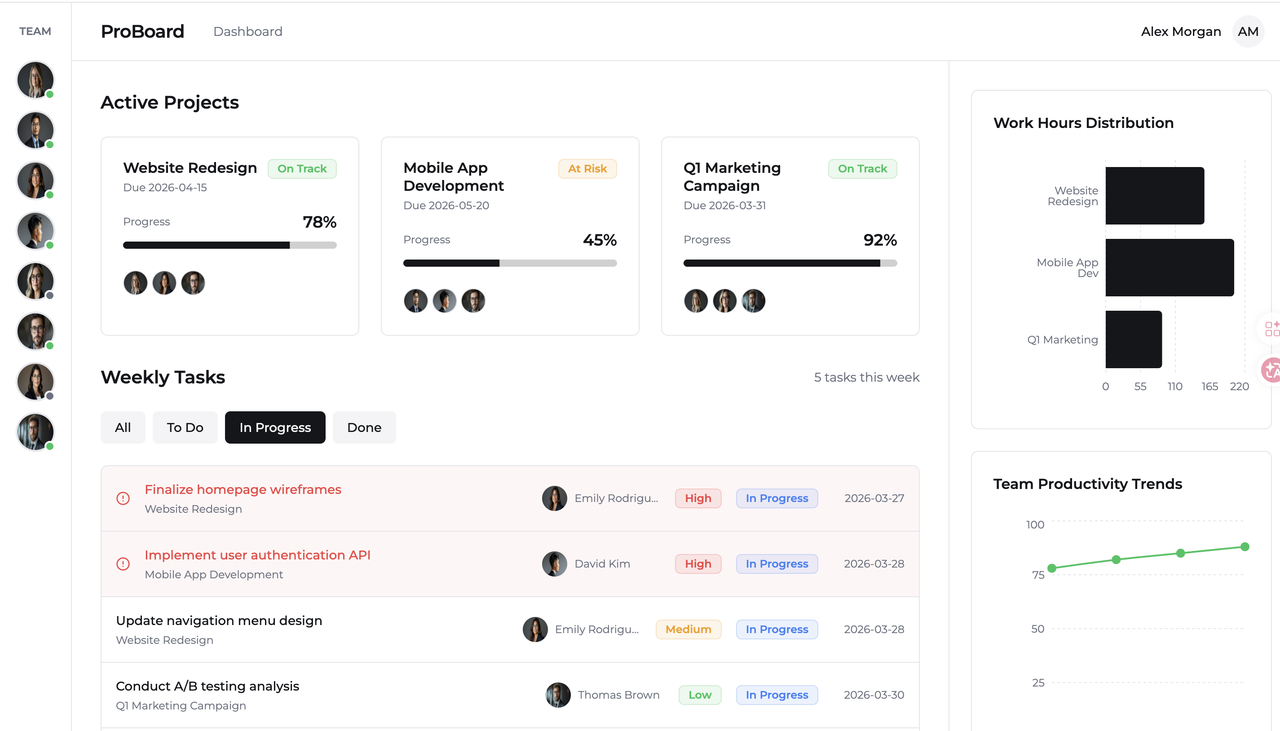Switch to the To Do task filter
This screenshot has width=1280, height=731.
click(185, 427)
